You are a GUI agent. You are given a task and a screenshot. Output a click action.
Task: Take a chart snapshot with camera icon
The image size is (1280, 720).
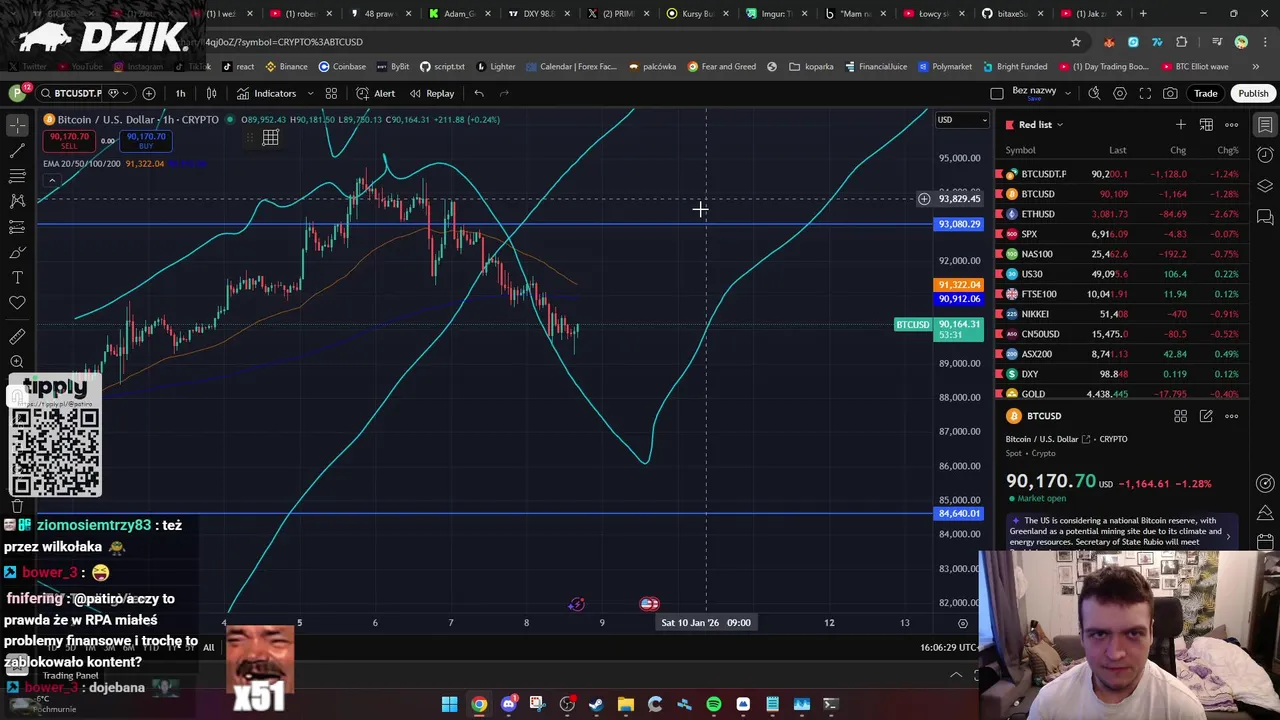pyautogui.click(x=1170, y=93)
